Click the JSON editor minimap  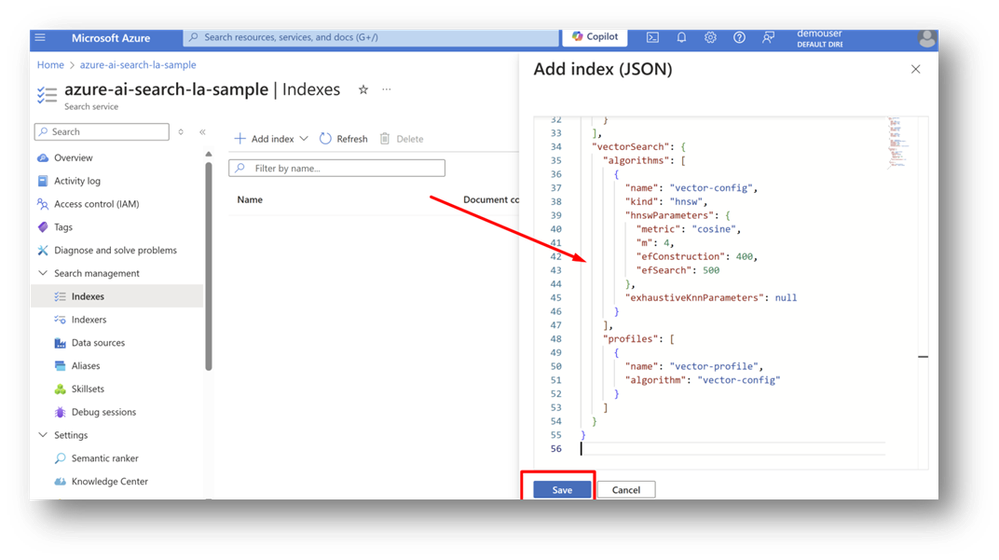[x=897, y=143]
